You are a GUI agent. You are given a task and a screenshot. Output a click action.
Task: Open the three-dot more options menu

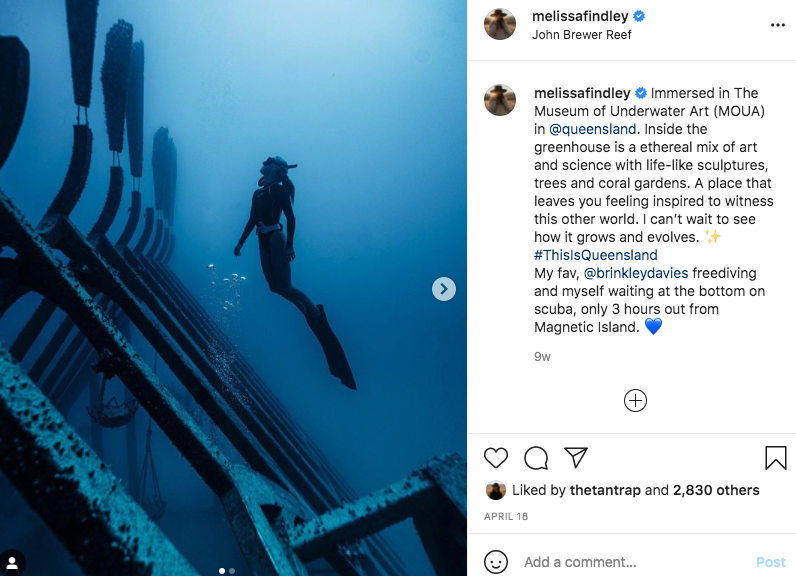tap(778, 24)
